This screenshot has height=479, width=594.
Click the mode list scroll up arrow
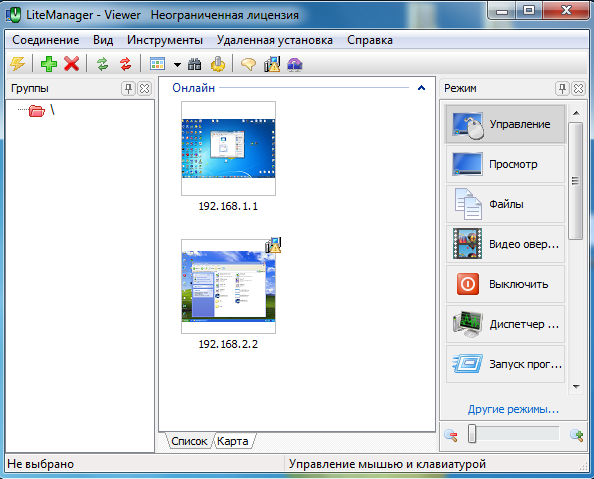(x=576, y=113)
